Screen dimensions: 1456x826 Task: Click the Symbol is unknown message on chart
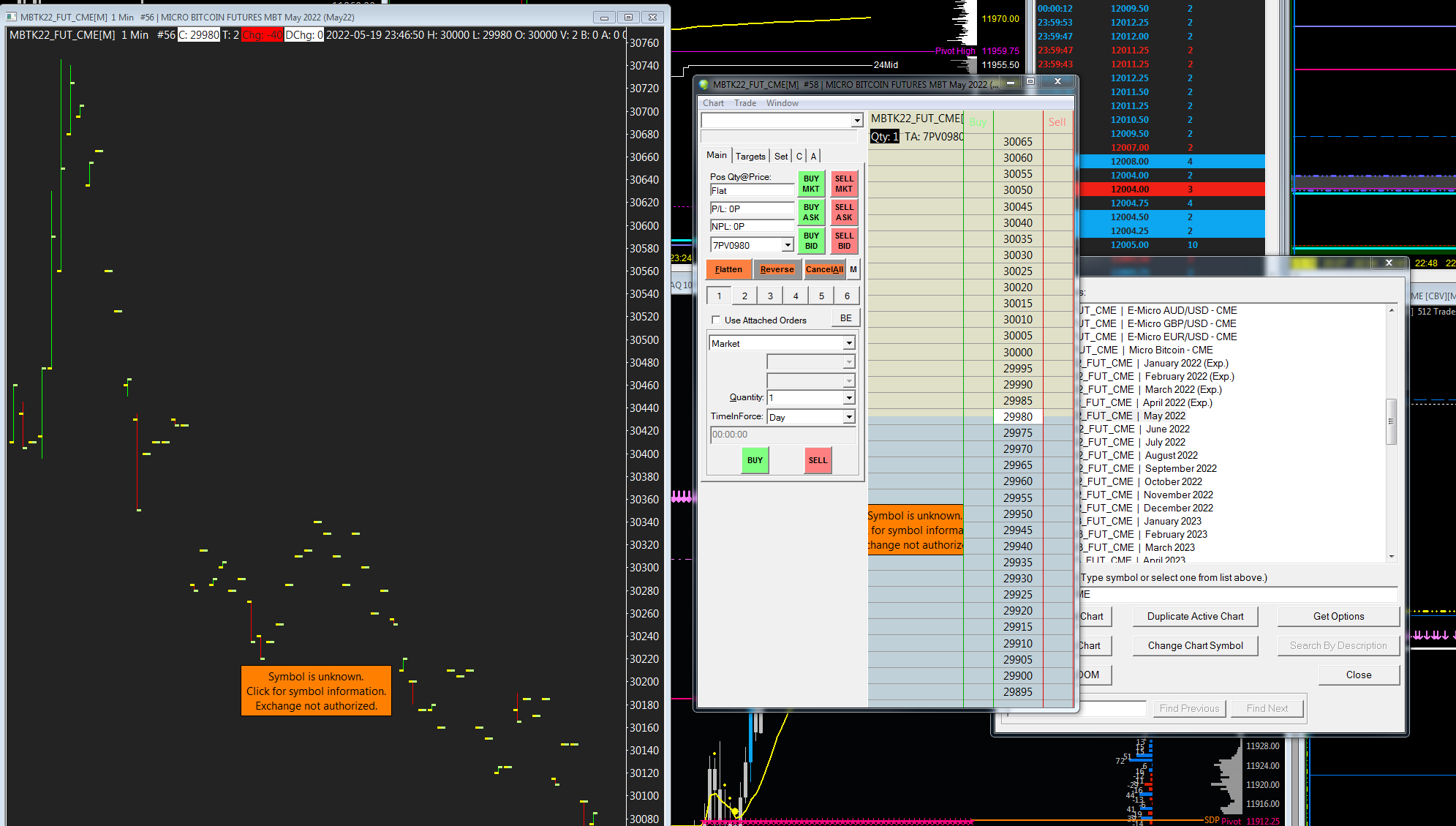click(x=316, y=691)
